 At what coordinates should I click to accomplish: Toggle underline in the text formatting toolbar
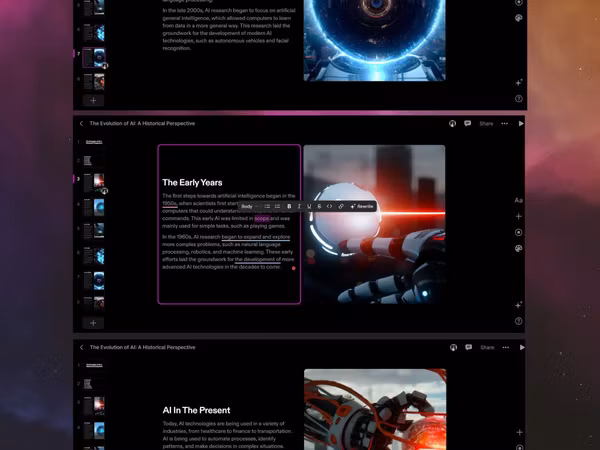tap(309, 206)
